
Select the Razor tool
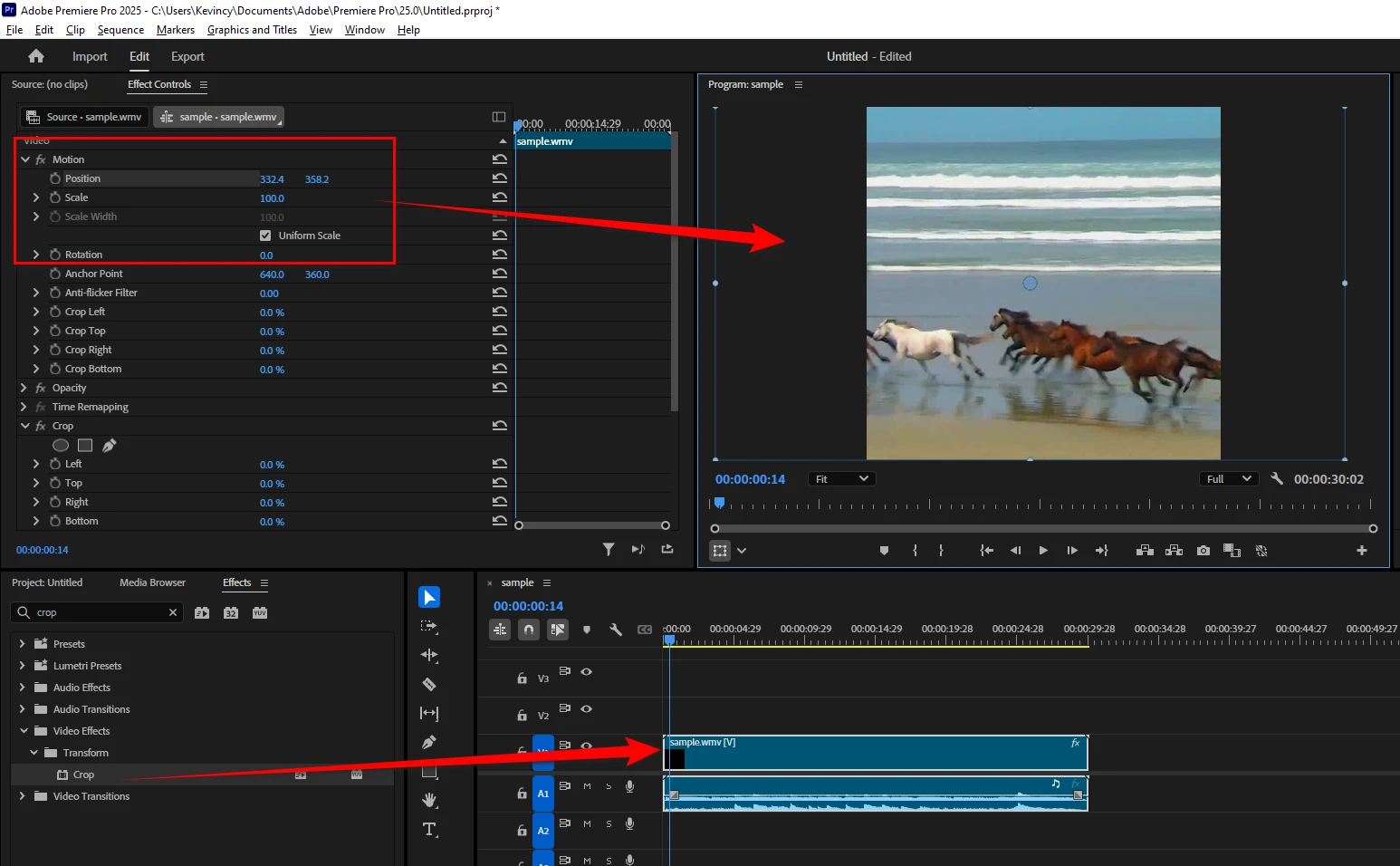[429, 684]
